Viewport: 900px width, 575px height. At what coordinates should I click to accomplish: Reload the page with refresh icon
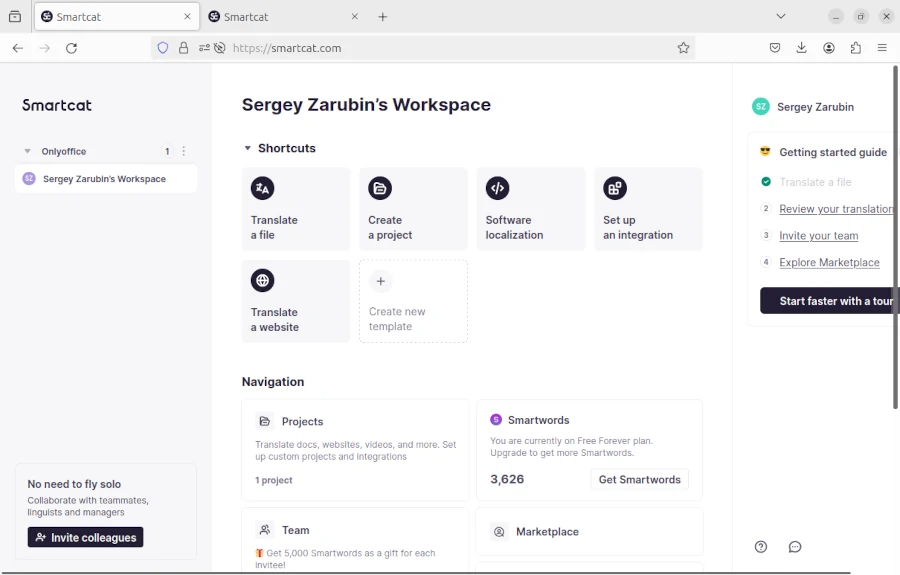pos(71,48)
